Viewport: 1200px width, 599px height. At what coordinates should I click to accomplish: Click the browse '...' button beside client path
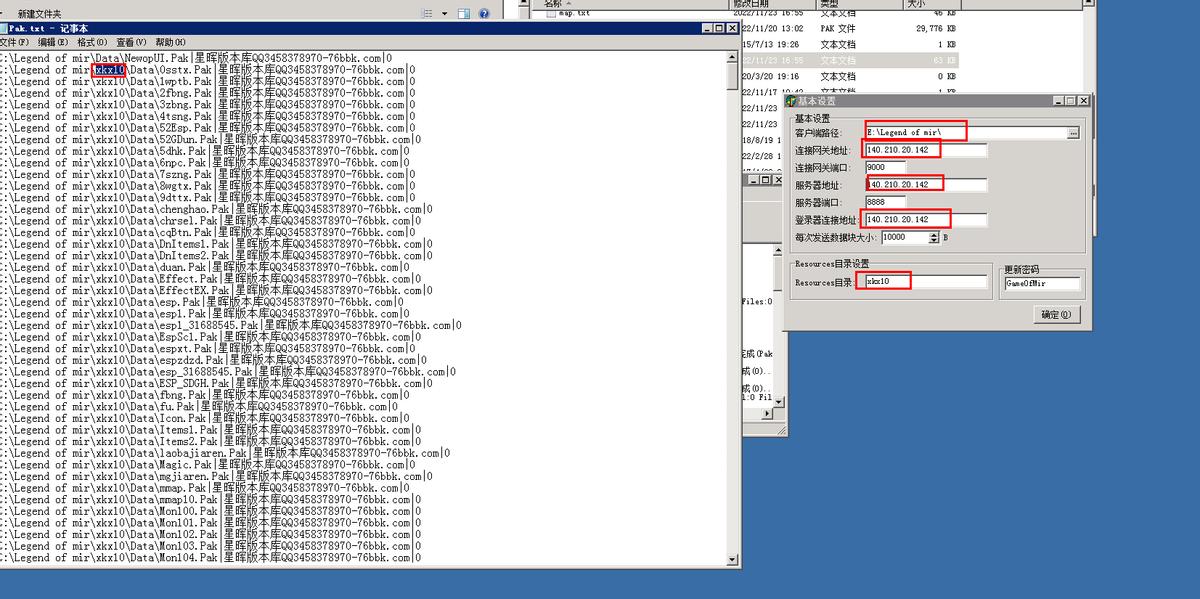coord(1073,132)
